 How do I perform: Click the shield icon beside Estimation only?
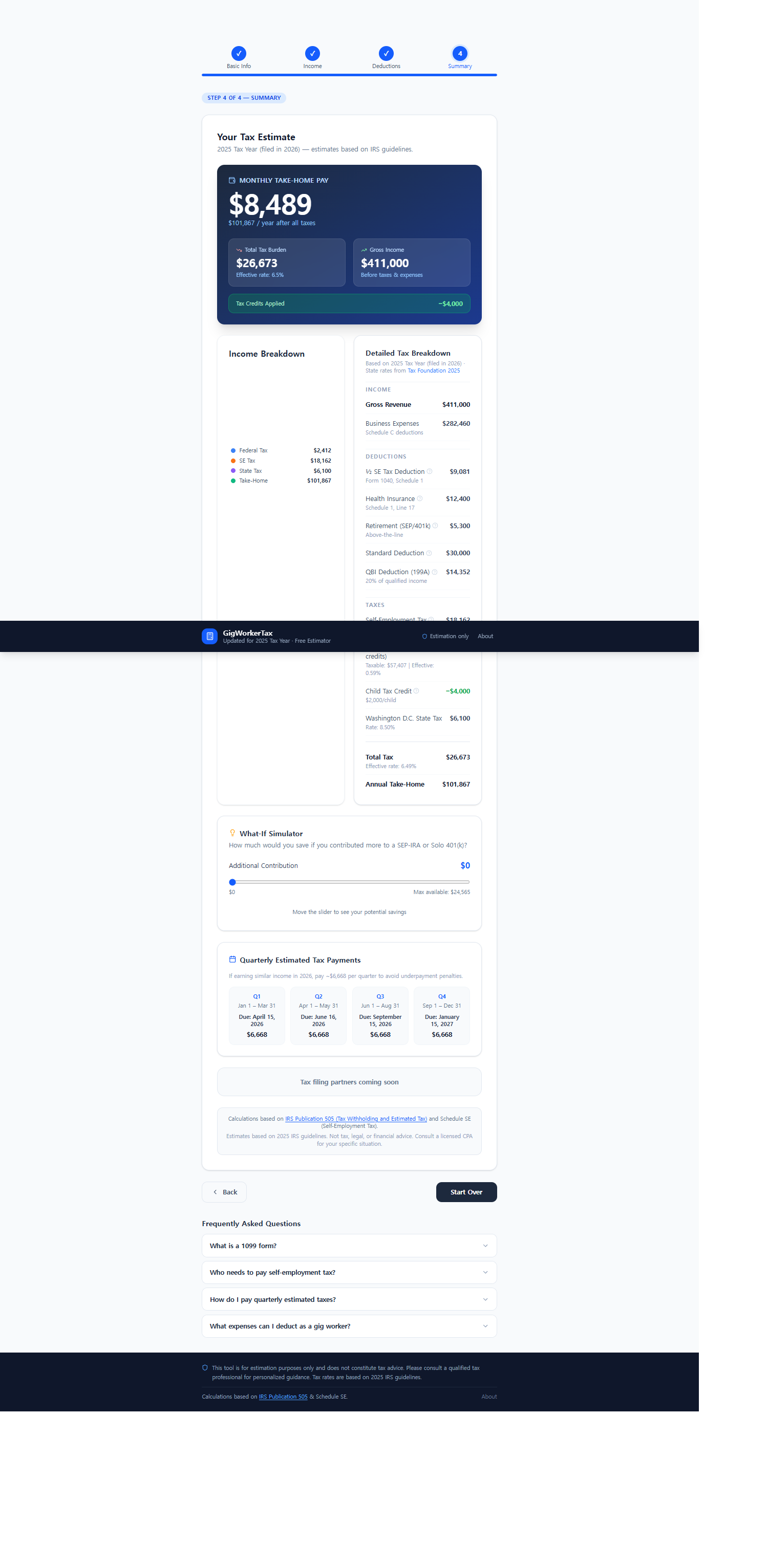pos(424,636)
